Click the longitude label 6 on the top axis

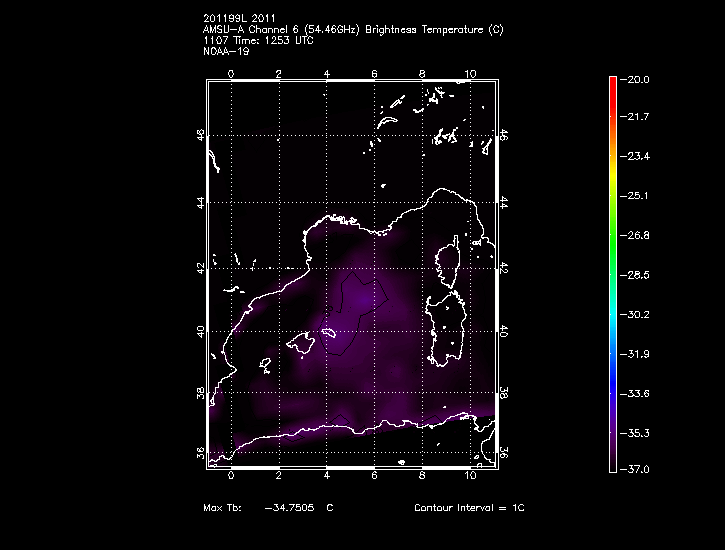click(x=374, y=74)
